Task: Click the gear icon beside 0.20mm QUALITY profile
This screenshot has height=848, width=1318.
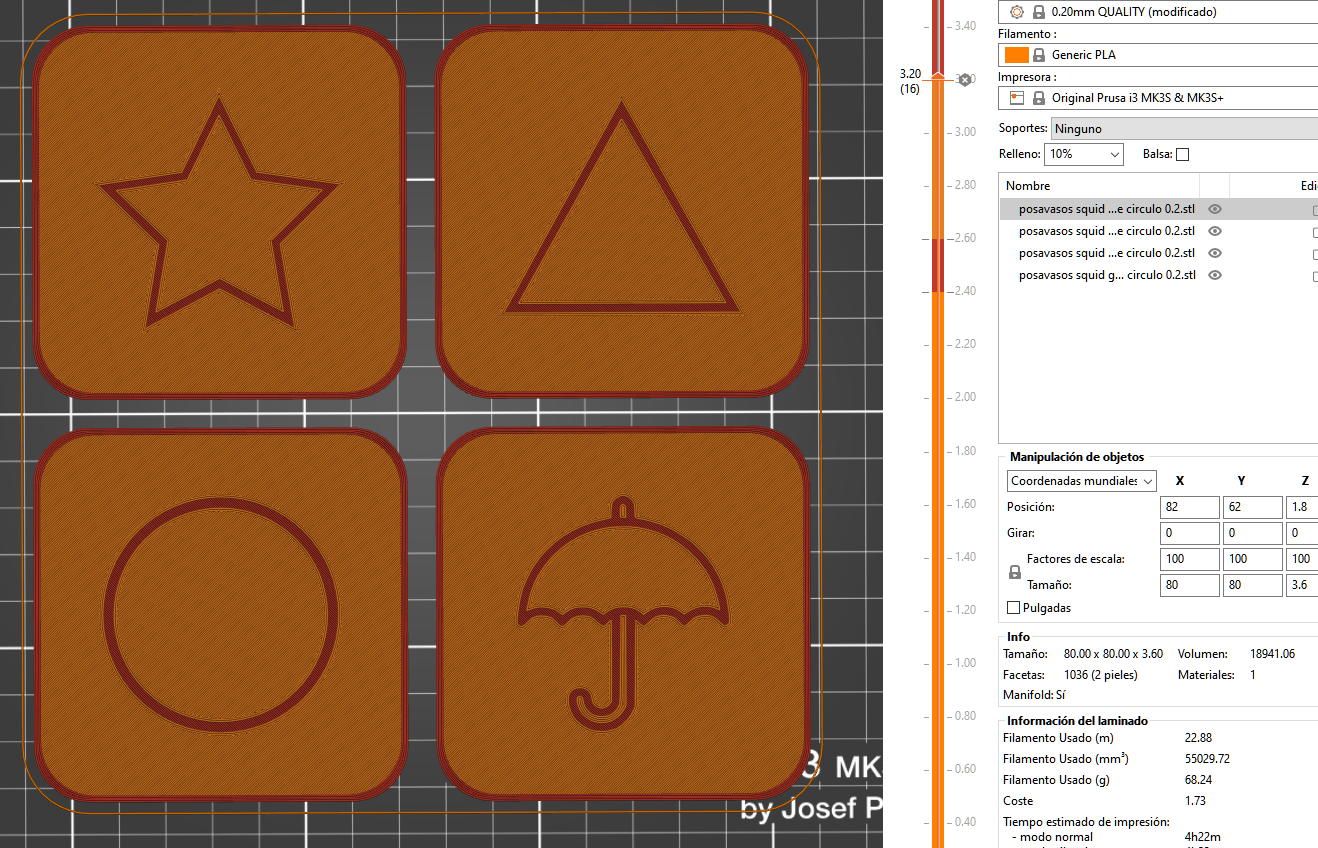Action: (x=1017, y=12)
